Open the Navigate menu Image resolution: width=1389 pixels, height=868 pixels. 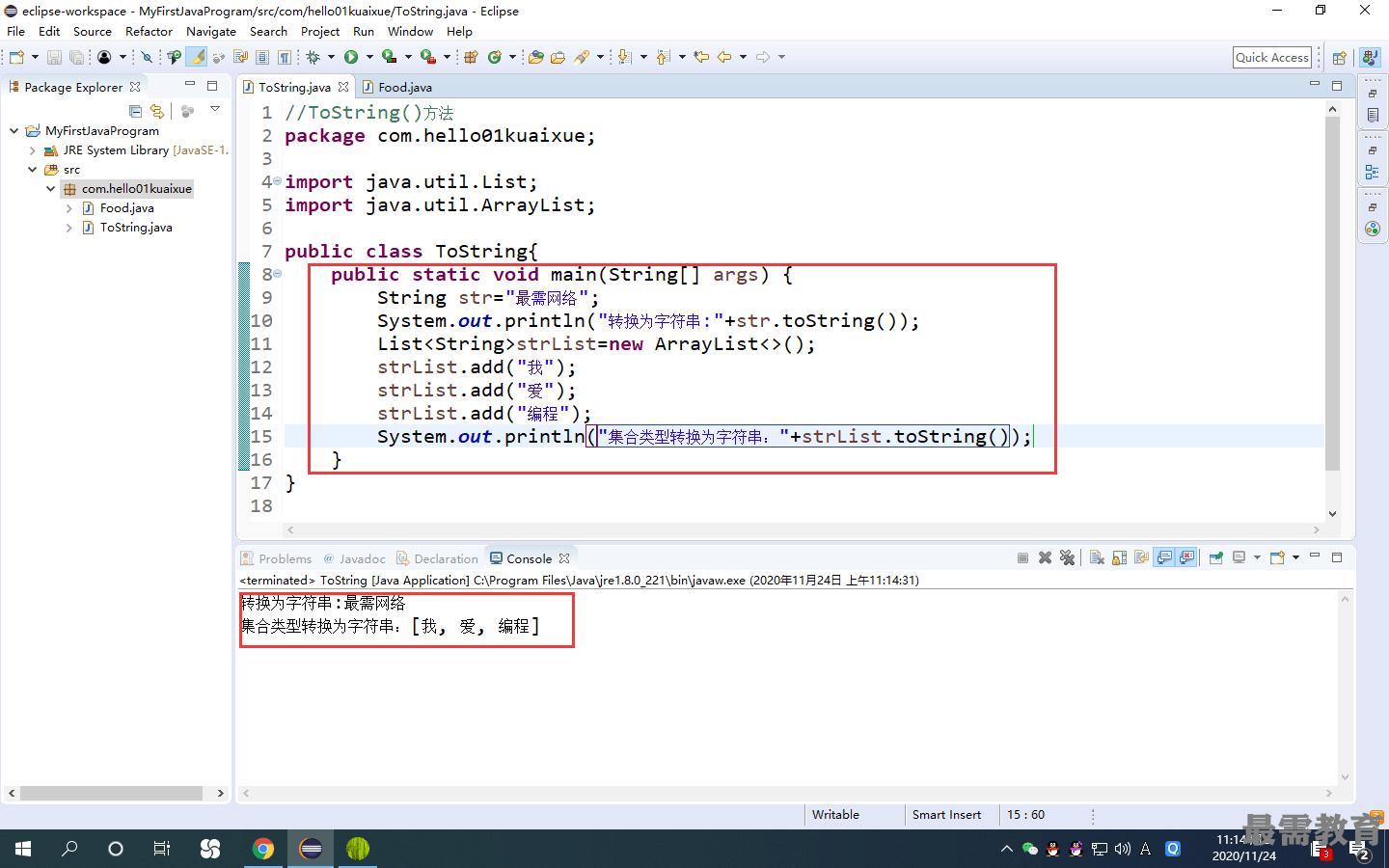211,31
